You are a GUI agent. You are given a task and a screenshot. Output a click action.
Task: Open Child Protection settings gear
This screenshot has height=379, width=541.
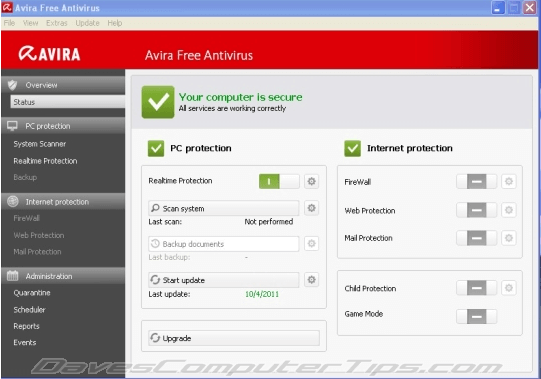point(509,288)
